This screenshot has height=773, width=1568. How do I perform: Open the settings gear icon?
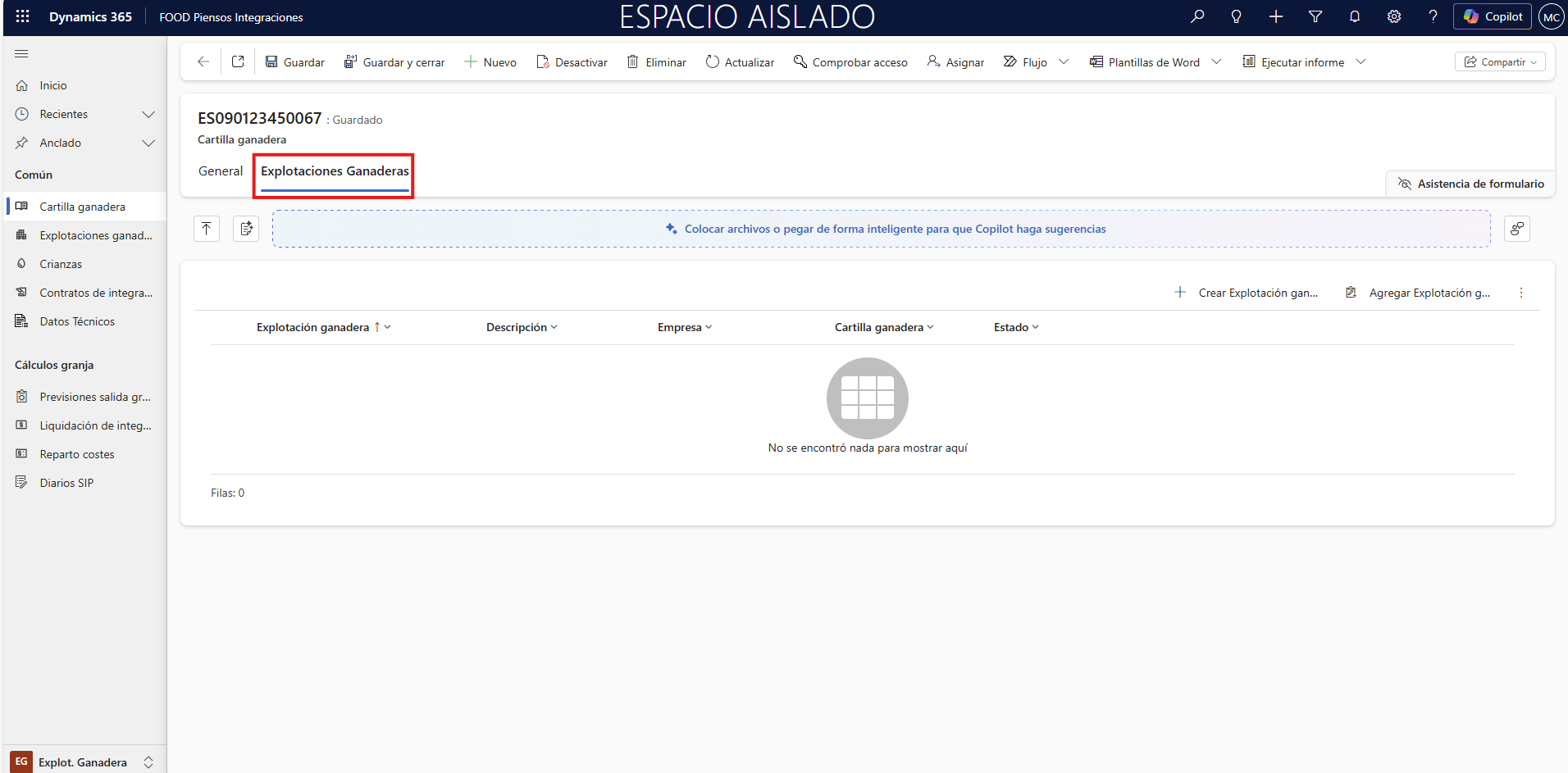pos(1394,16)
